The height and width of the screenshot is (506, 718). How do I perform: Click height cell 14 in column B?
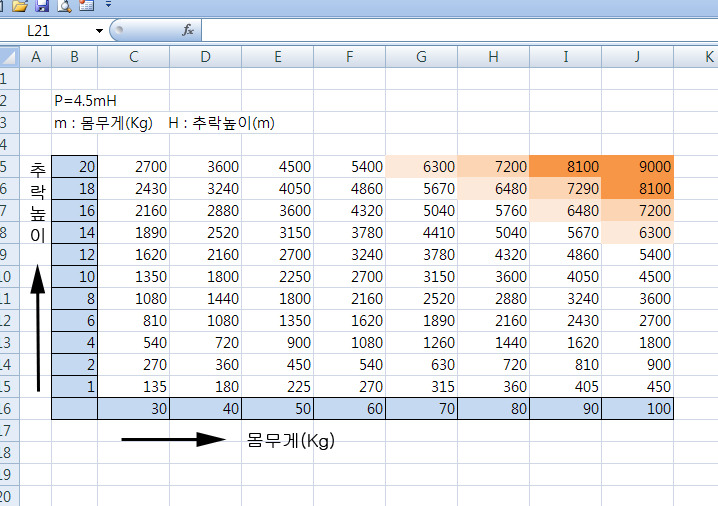(x=75, y=233)
